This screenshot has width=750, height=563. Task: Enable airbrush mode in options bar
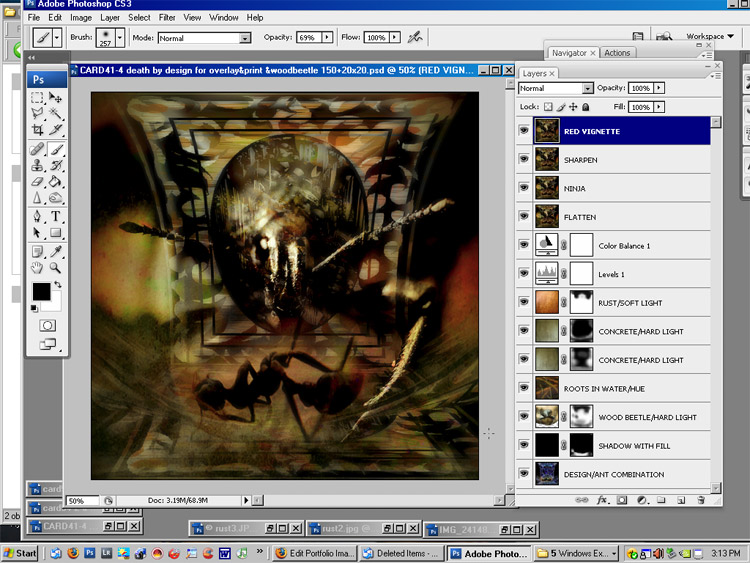(x=414, y=38)
